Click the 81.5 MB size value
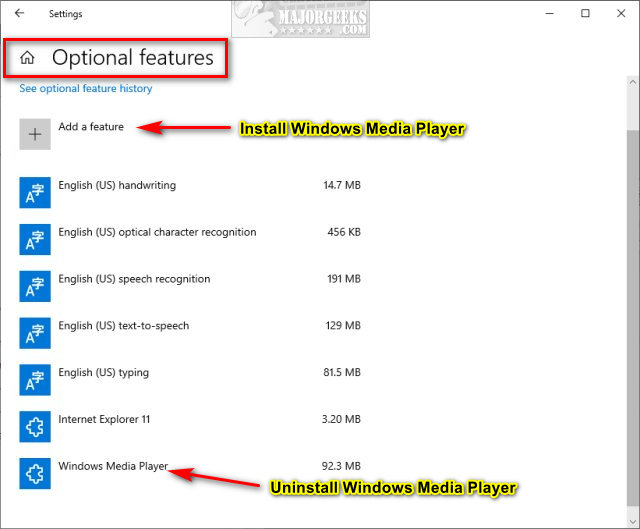 click(x=342, y=373)
